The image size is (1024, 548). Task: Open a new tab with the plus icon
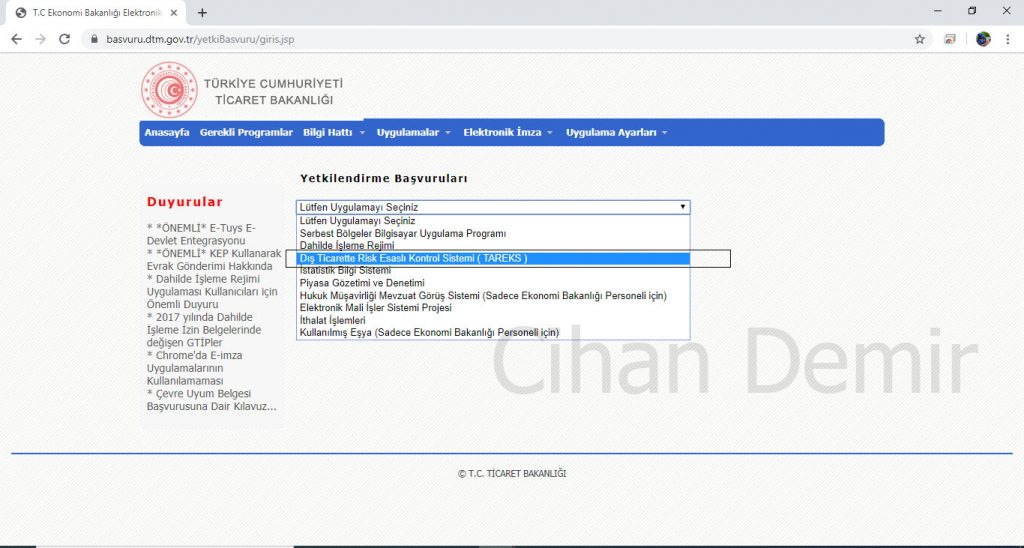coord(202,13)
